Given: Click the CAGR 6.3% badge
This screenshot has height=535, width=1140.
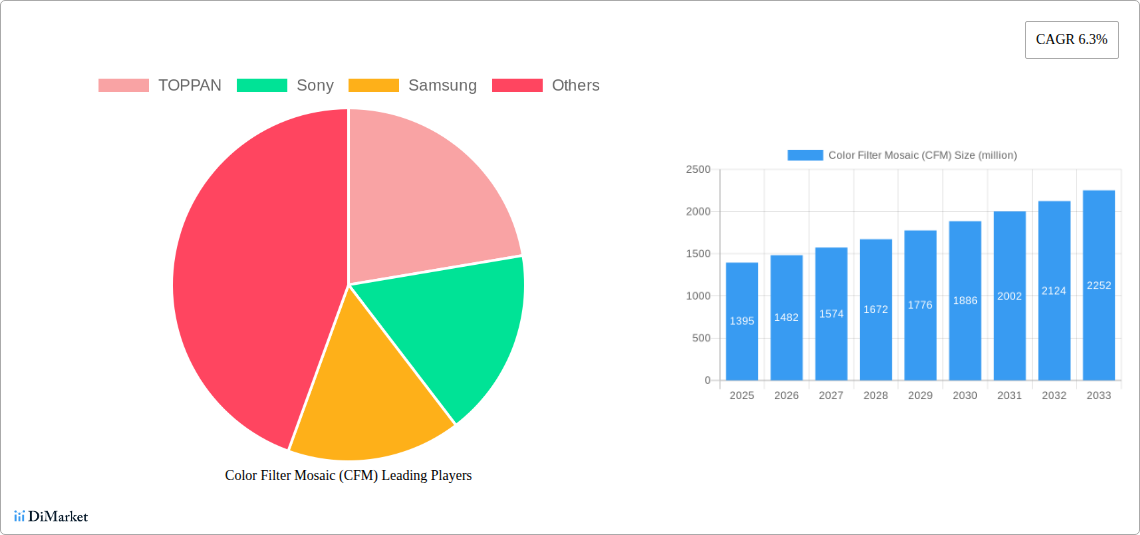Looking at the screenshot, I should pyautogui.click(x=1071, y=39).
